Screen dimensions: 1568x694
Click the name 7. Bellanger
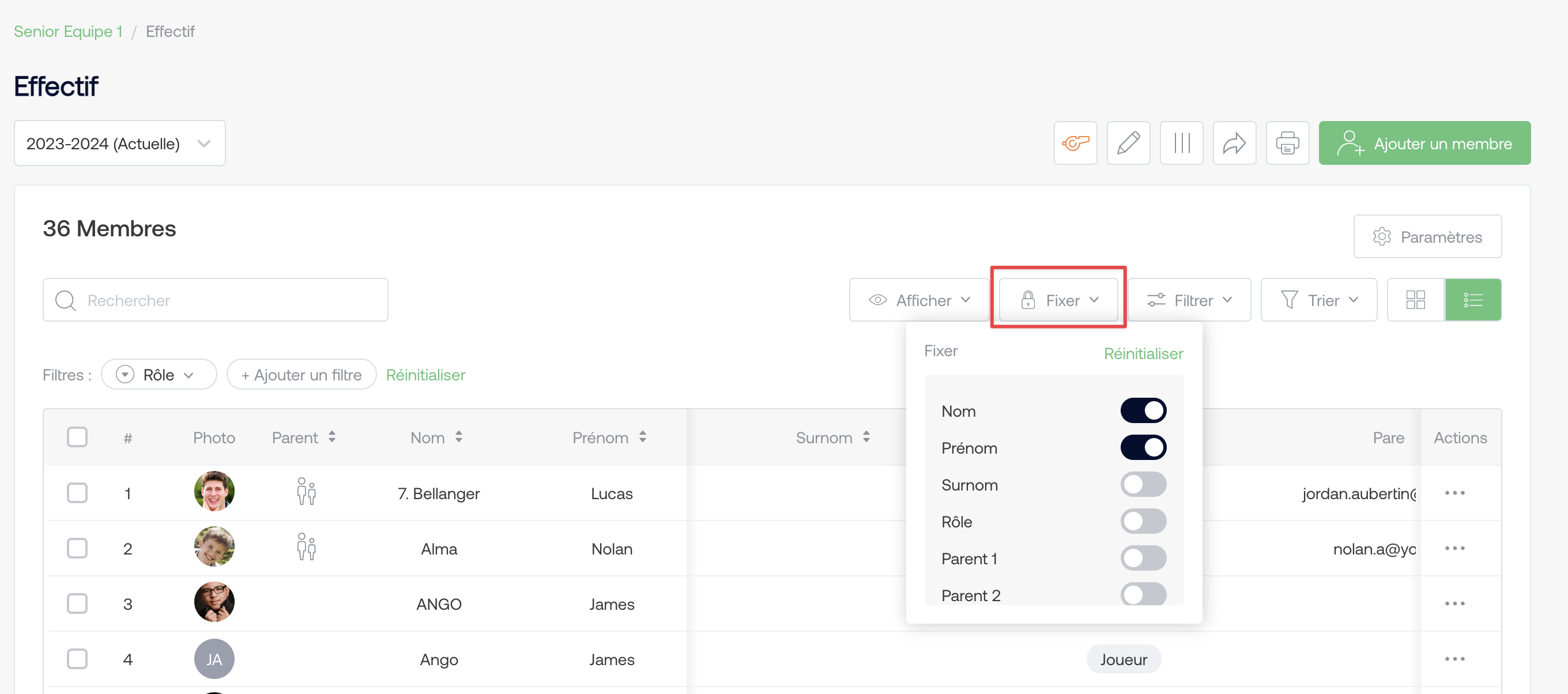click(438, 493)
